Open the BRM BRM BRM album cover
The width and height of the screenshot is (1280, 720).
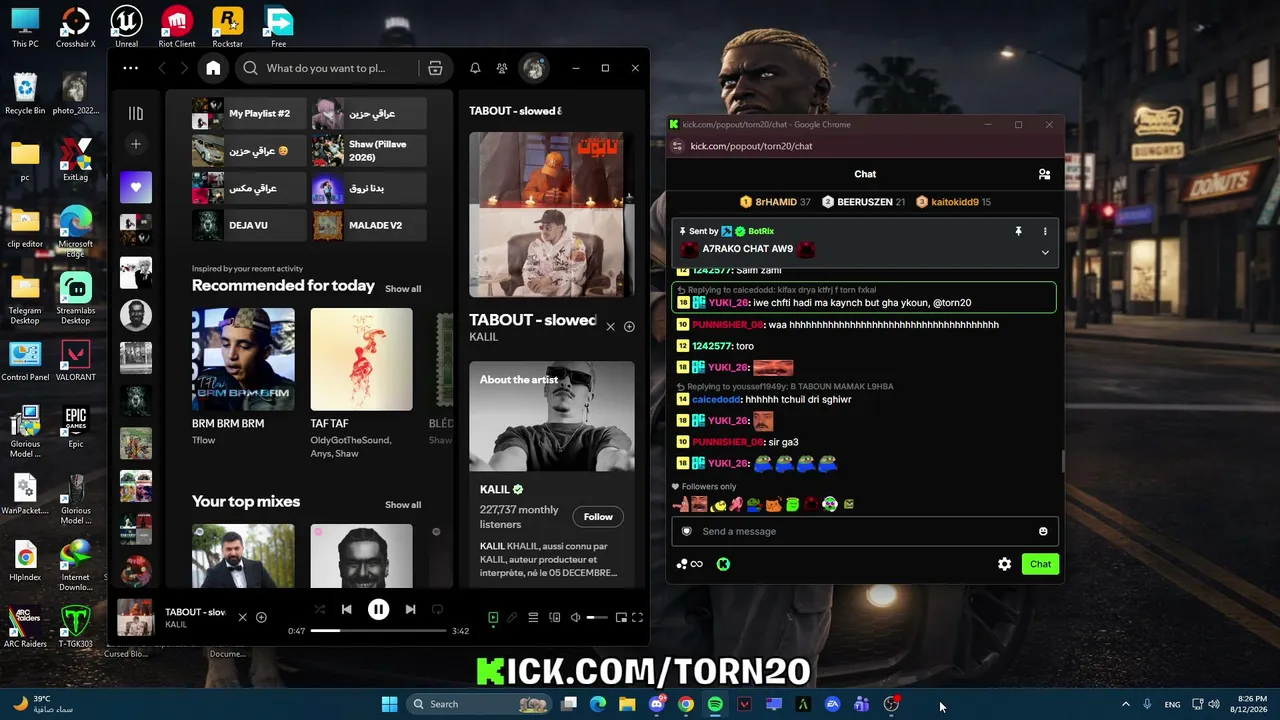pyautogui.click(x=243, y=359)
